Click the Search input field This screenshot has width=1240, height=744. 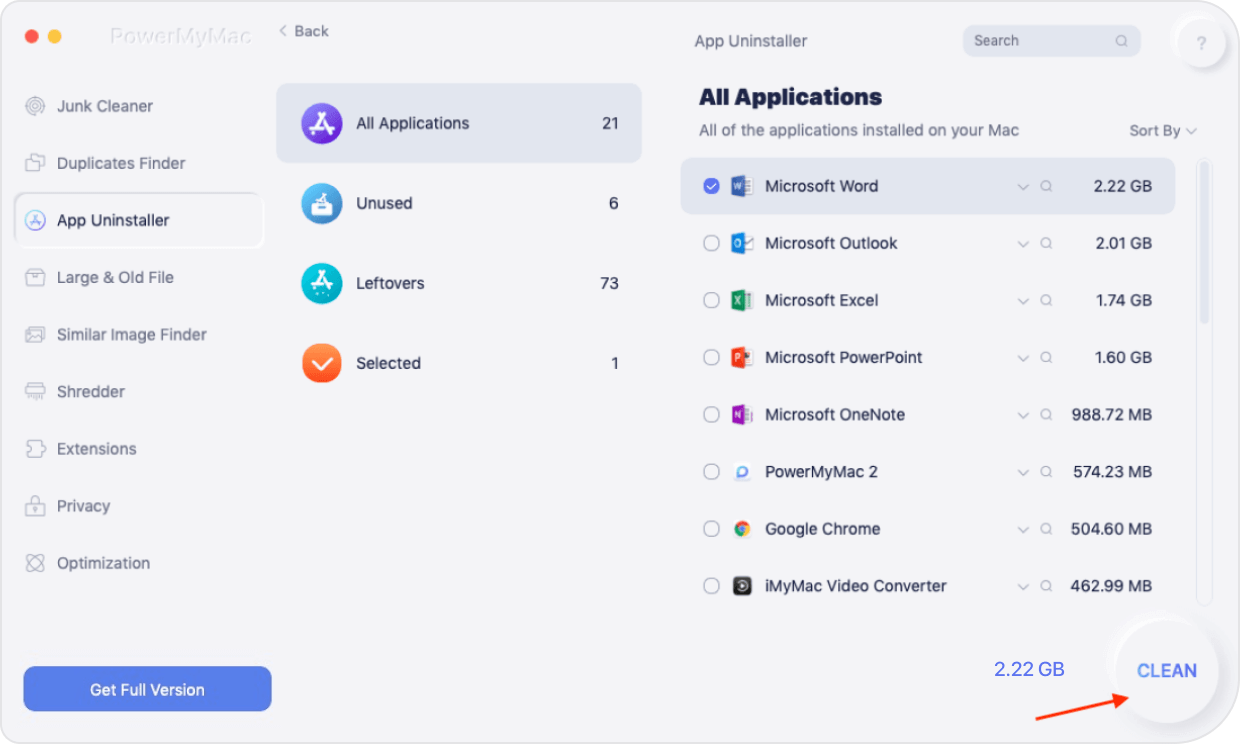(x=1040, y=41)
